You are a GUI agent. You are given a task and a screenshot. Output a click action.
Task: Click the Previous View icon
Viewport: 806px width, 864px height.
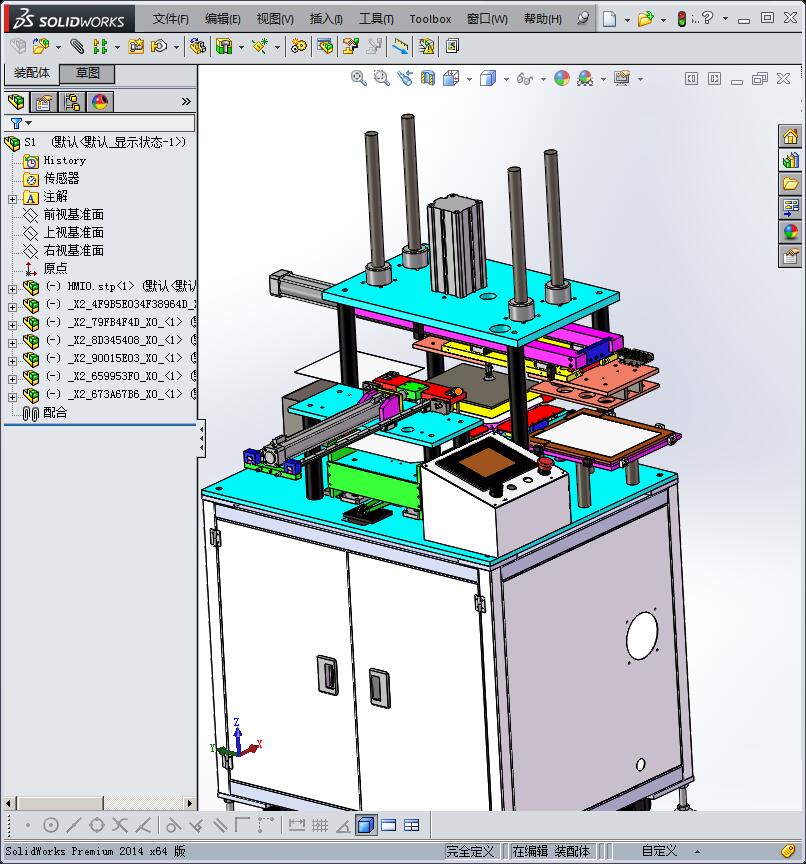click(x=405, y=78)
